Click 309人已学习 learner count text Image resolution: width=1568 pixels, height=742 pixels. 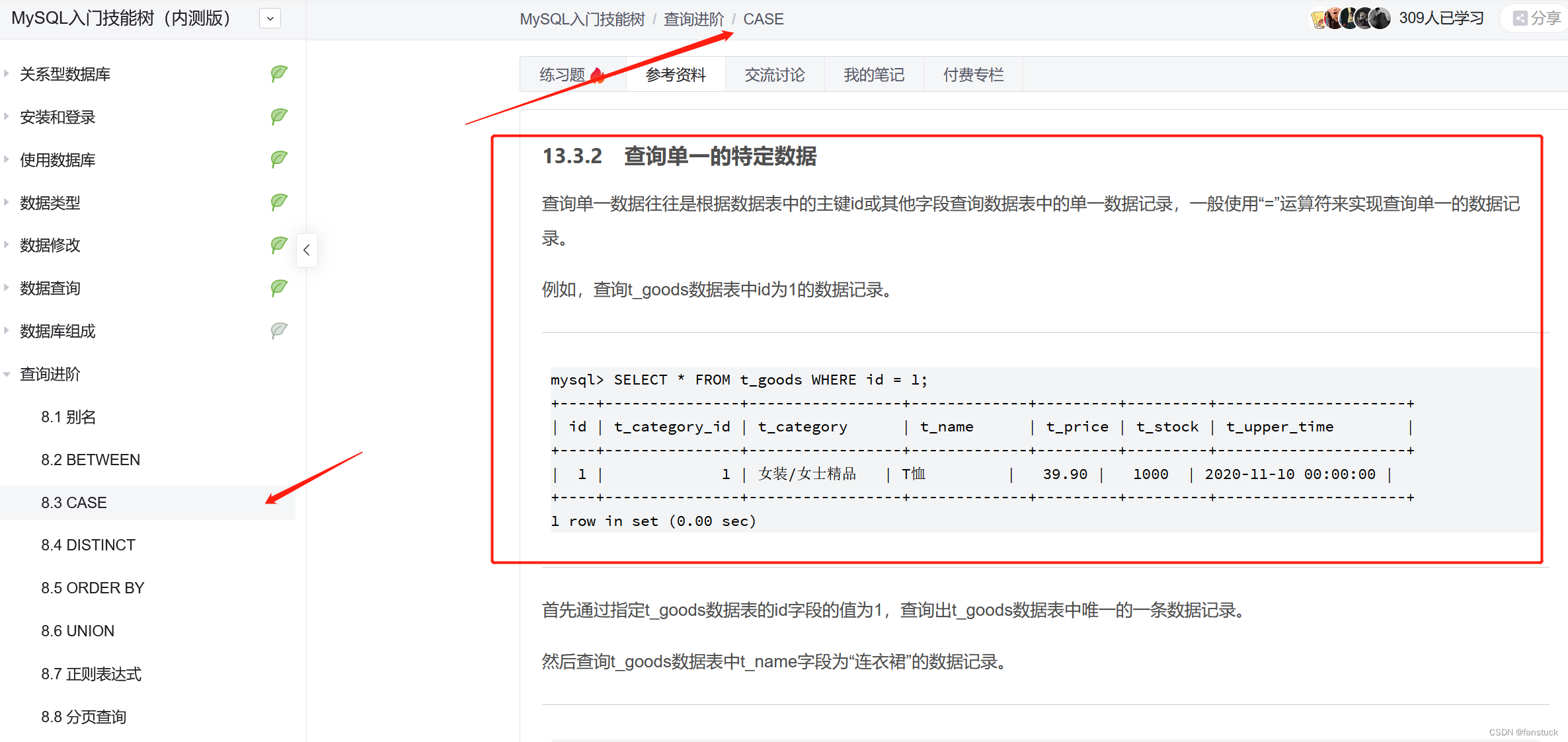tap(1441, 18)
